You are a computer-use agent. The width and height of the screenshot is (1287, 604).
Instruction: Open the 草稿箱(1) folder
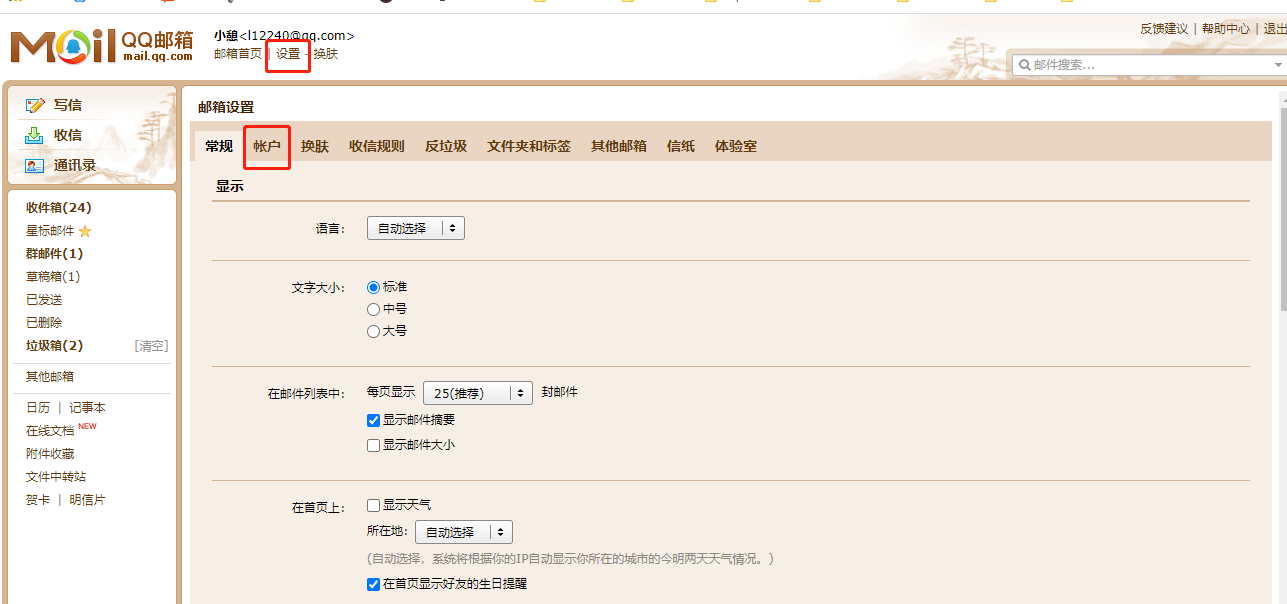point(53,277)
